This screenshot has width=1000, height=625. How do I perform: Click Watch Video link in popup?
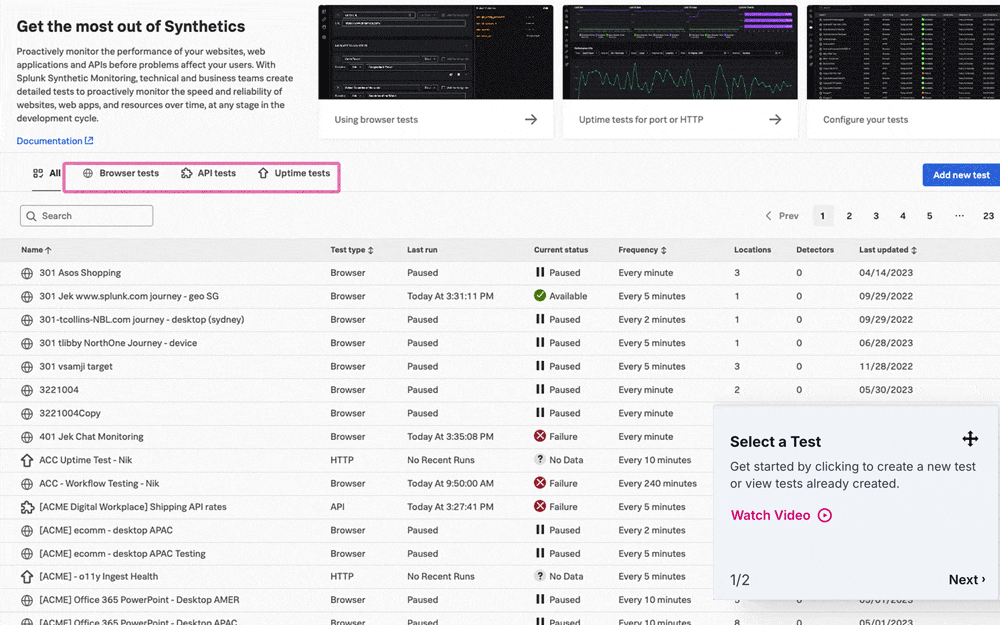pos(781,515)
